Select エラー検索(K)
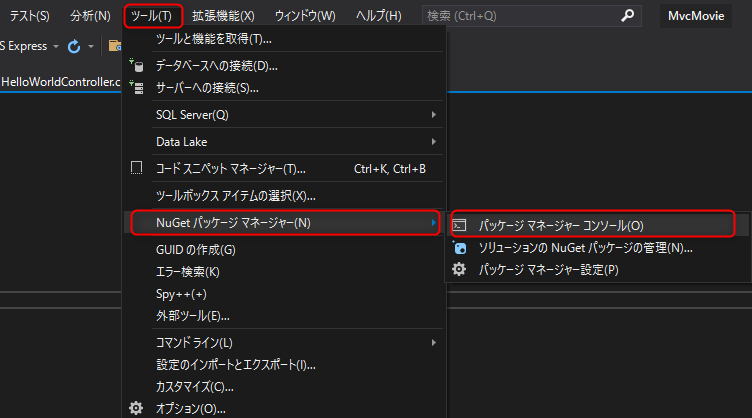Viewport: 752px width, 418px height. [284, 272]
